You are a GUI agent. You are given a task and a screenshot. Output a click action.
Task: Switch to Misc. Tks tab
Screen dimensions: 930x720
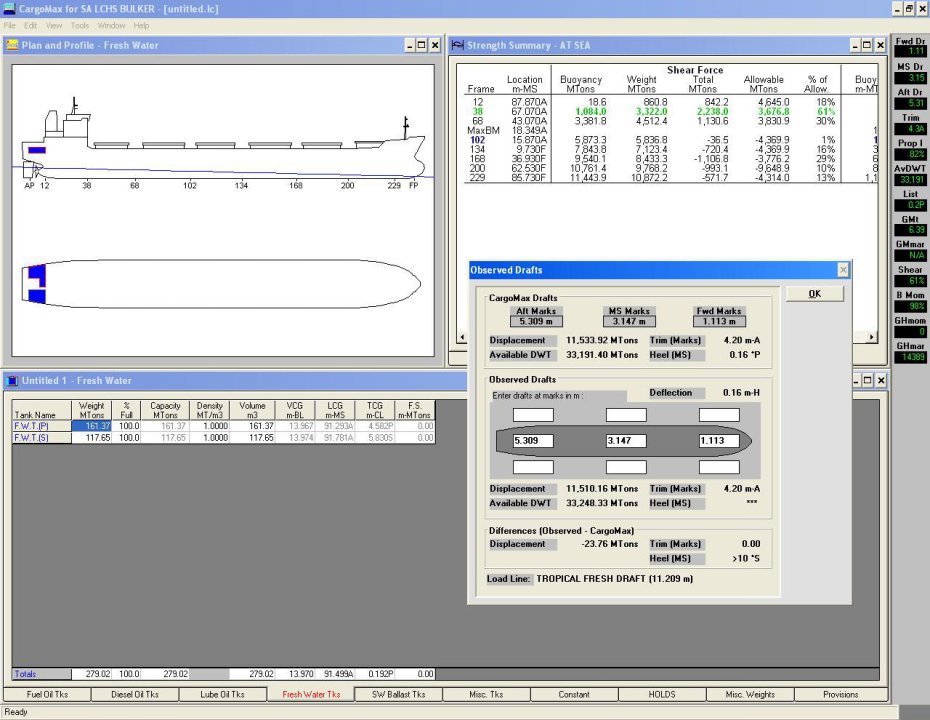tap(486, 694)
